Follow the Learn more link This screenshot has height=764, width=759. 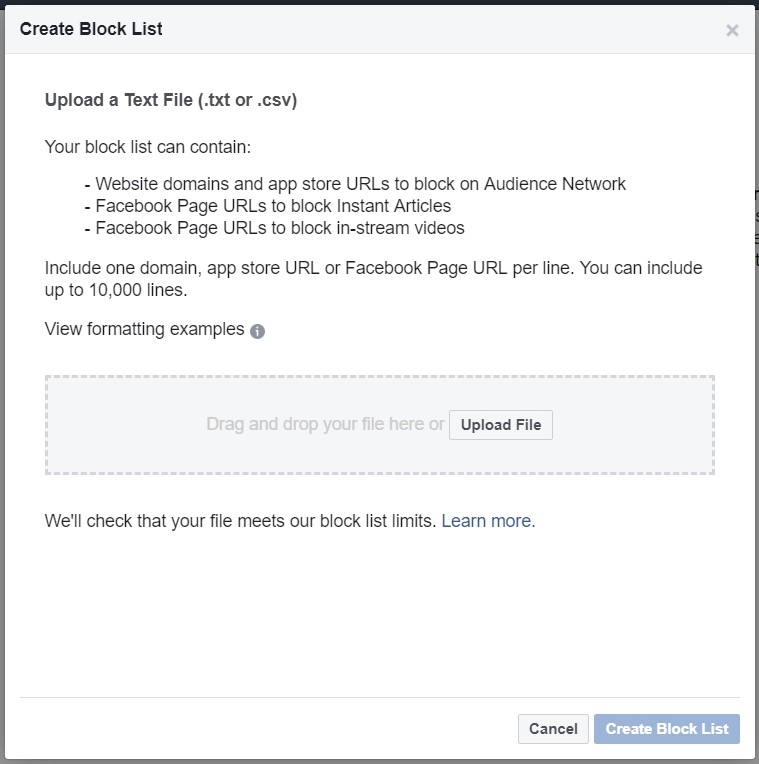coord(486,521)
